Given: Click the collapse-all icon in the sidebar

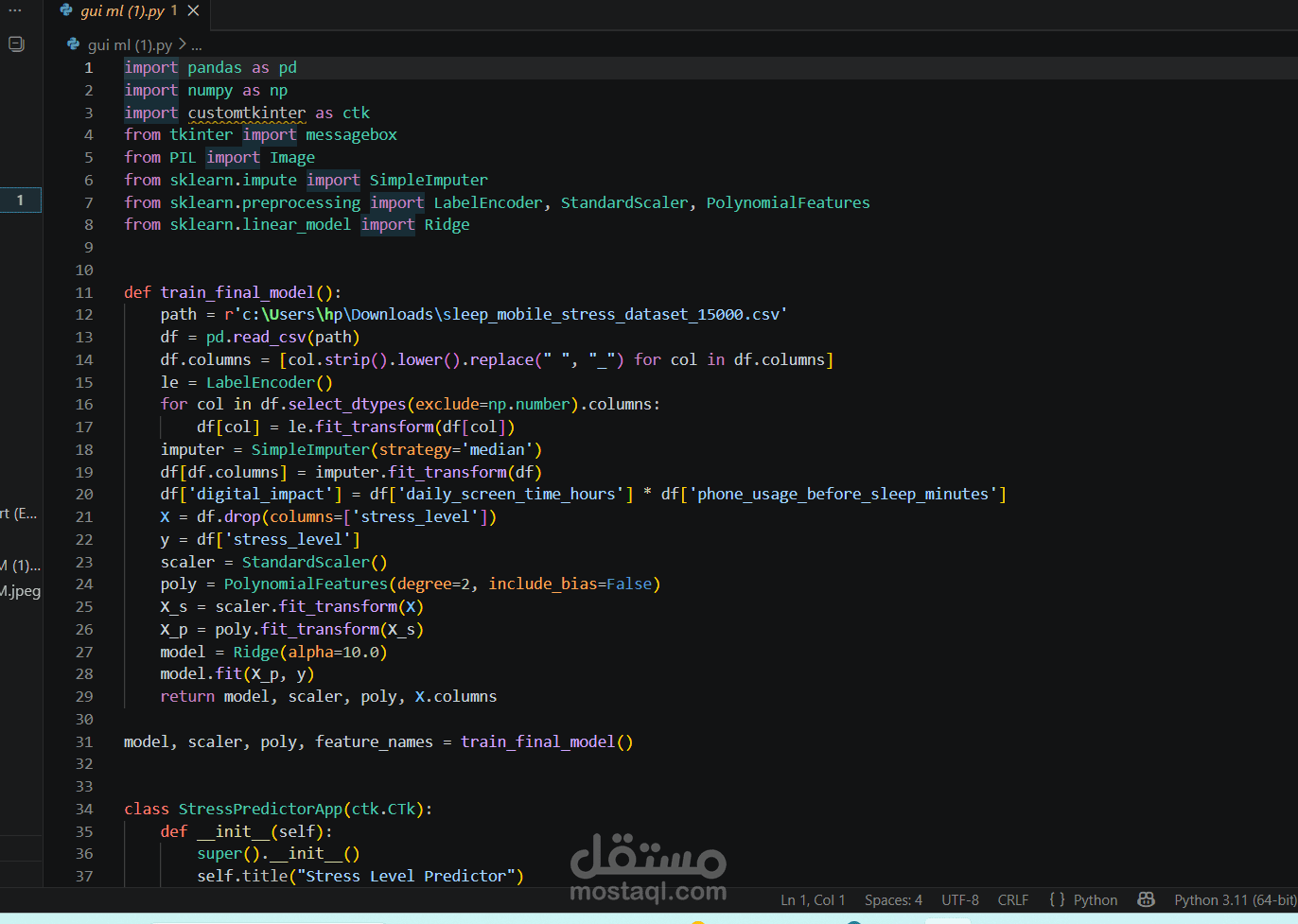Looking at the screenshot, I should 16,44.
